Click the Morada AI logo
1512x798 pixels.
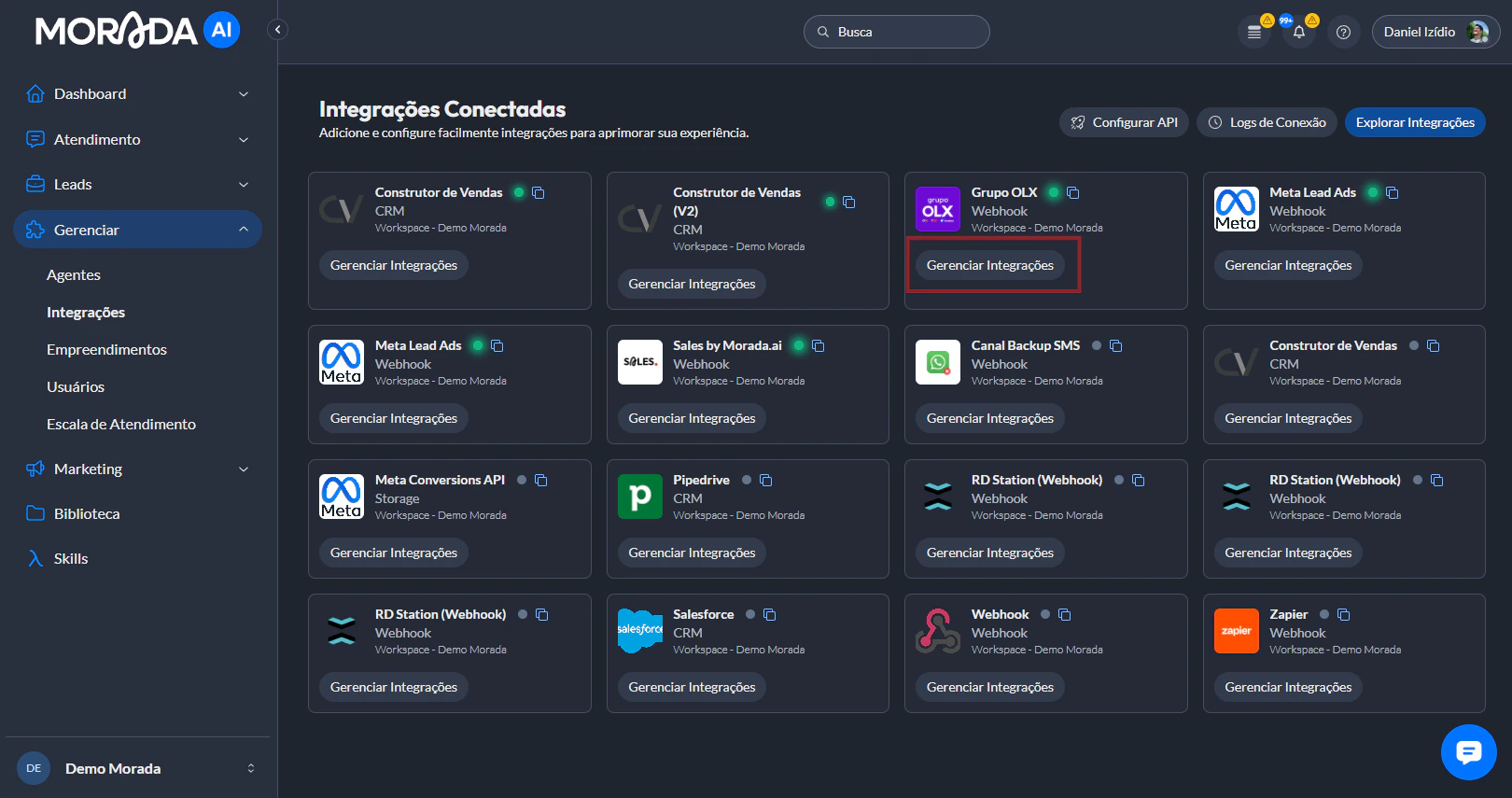(137, 31)
